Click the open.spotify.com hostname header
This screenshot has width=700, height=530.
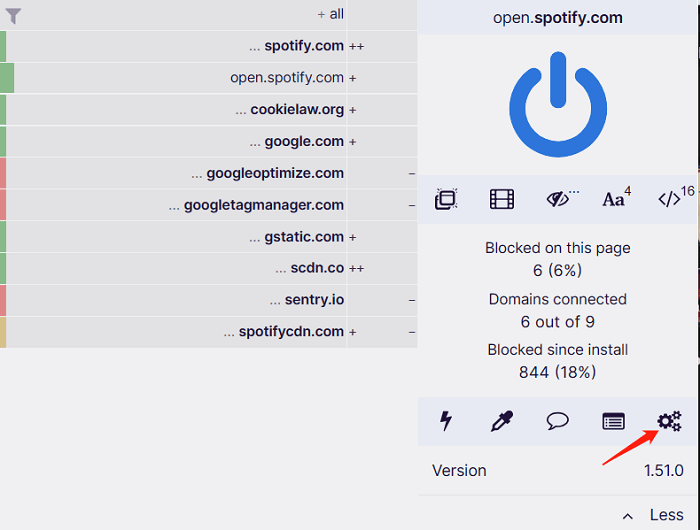[x=558, y=18]
